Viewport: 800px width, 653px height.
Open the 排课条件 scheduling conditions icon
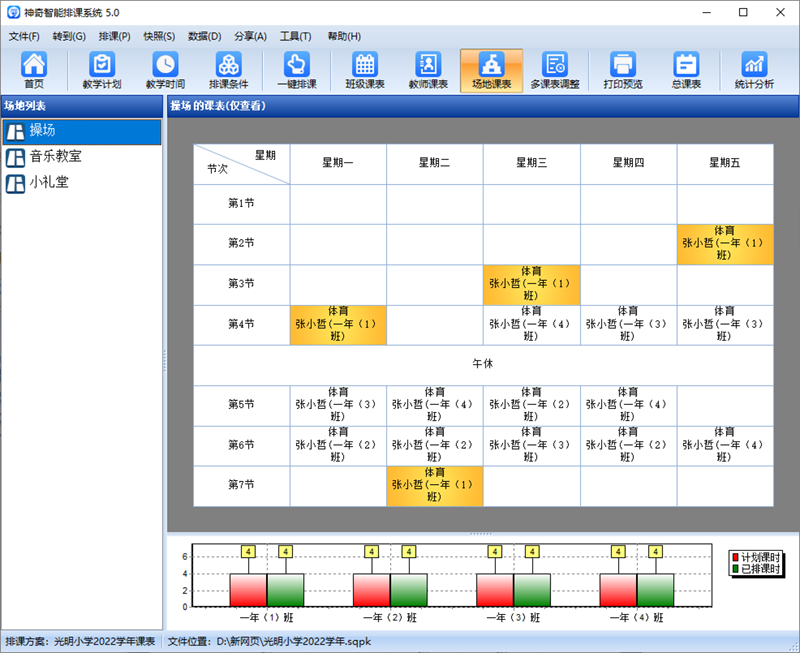pyautogui.click(x=229, y=70)
